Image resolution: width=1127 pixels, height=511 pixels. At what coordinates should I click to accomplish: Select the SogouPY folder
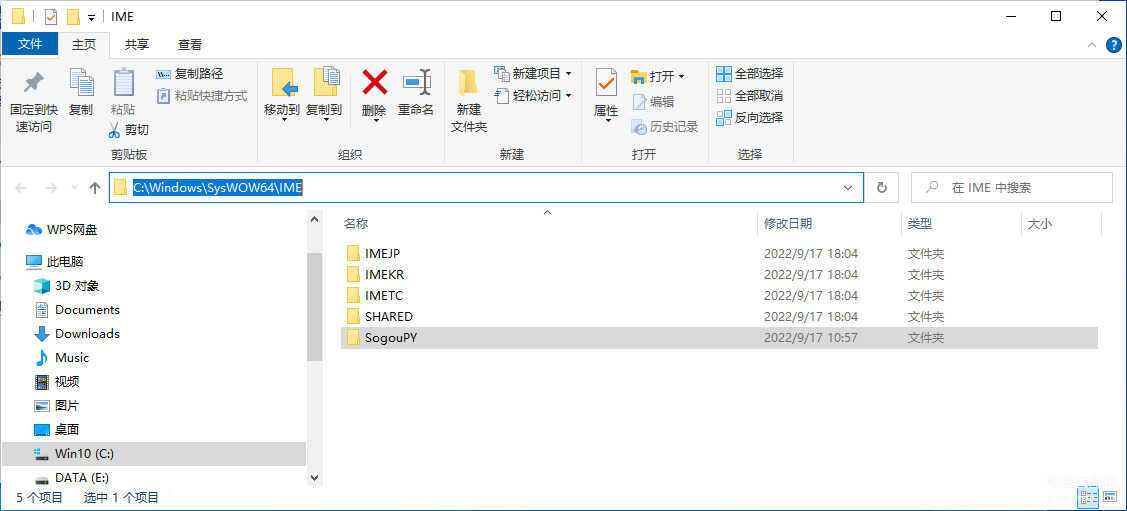coord(719,338)
